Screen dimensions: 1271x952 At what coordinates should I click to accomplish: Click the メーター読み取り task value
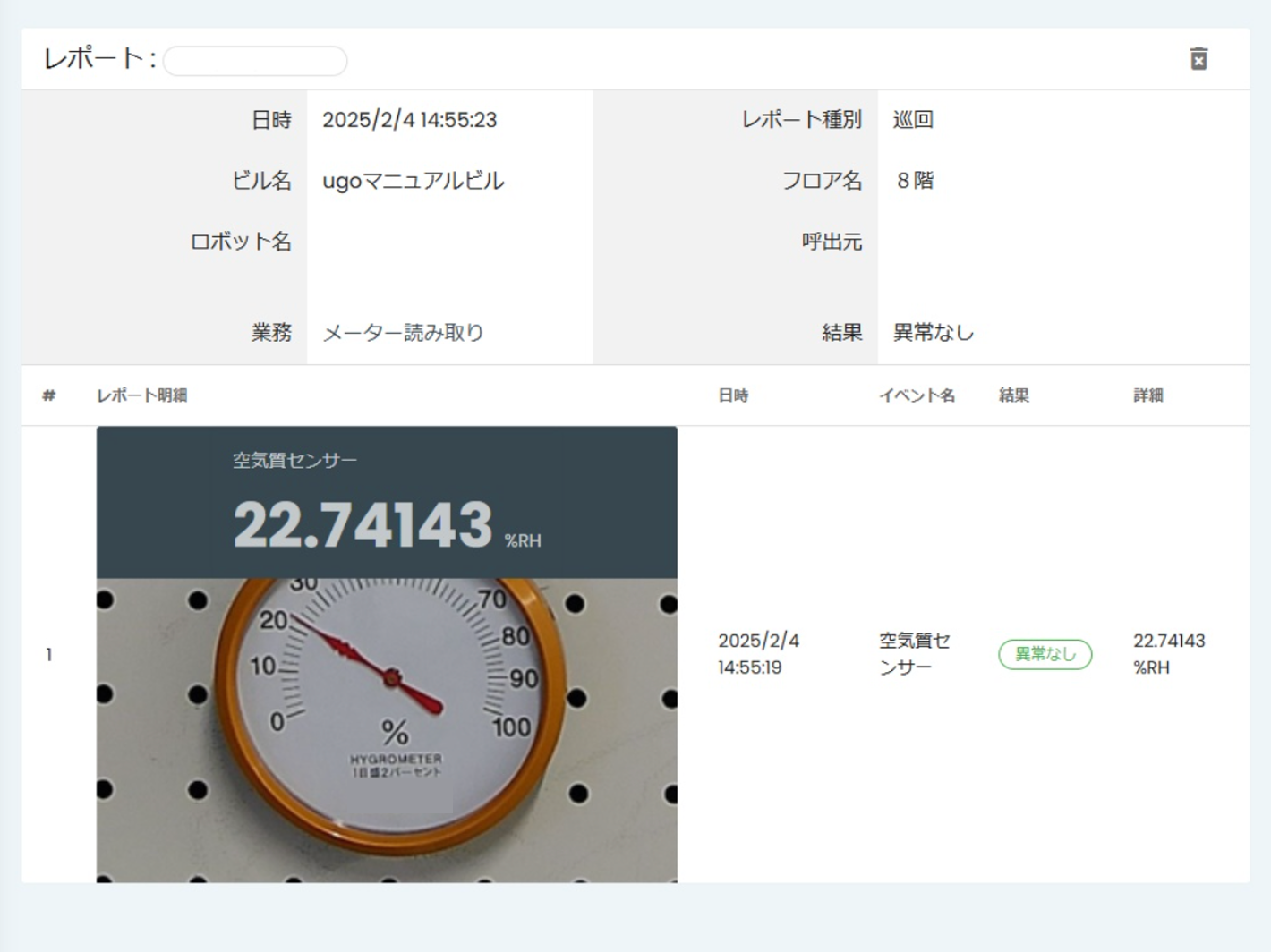click(x=403, y=333)
